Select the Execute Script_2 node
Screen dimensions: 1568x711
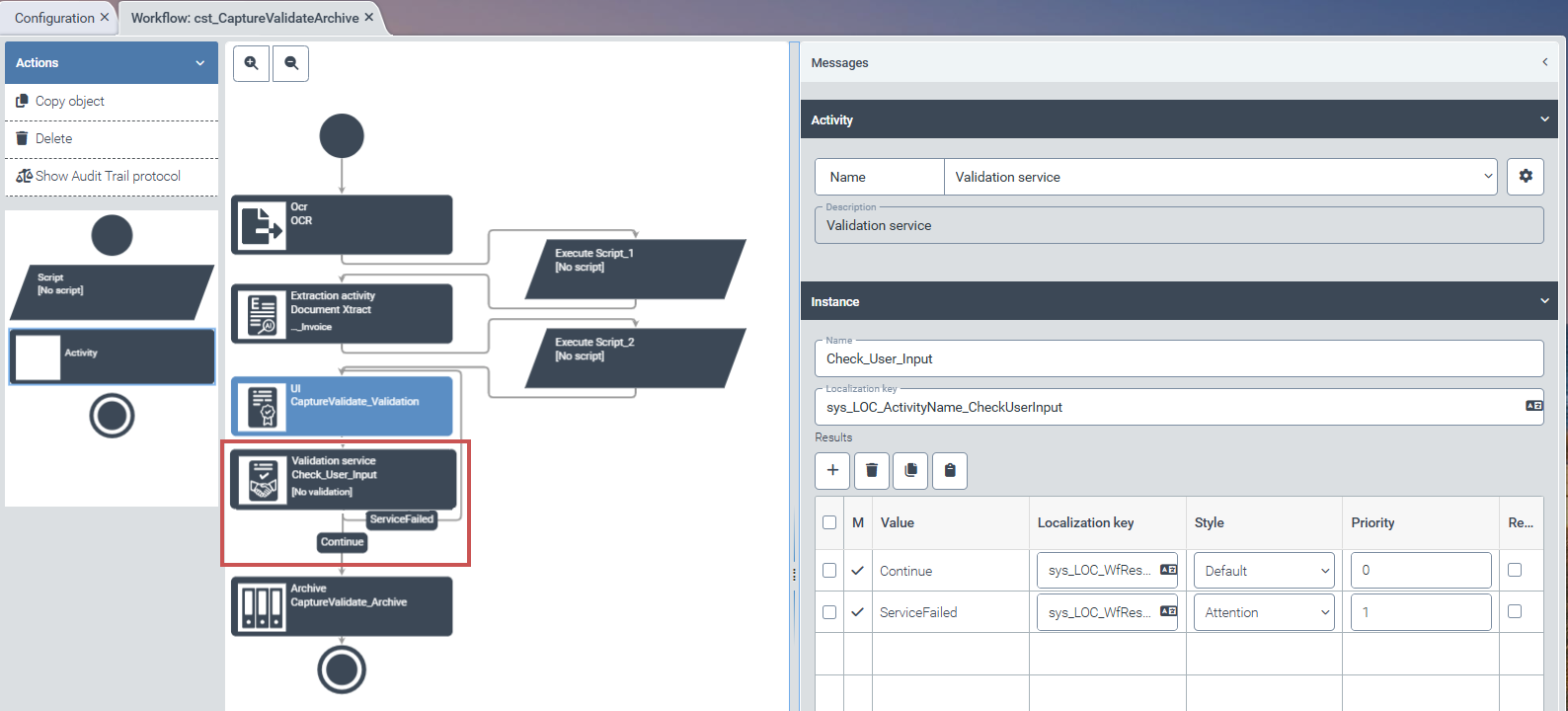point(635,357)
